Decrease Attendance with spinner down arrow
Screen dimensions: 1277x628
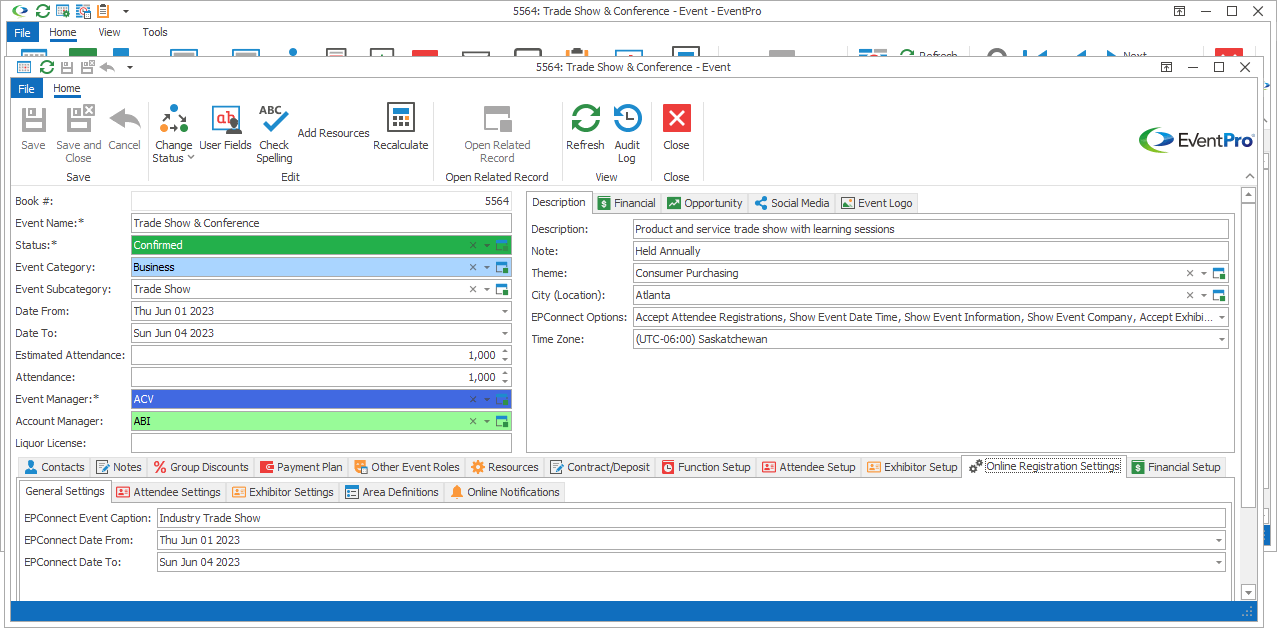(505, 382)
